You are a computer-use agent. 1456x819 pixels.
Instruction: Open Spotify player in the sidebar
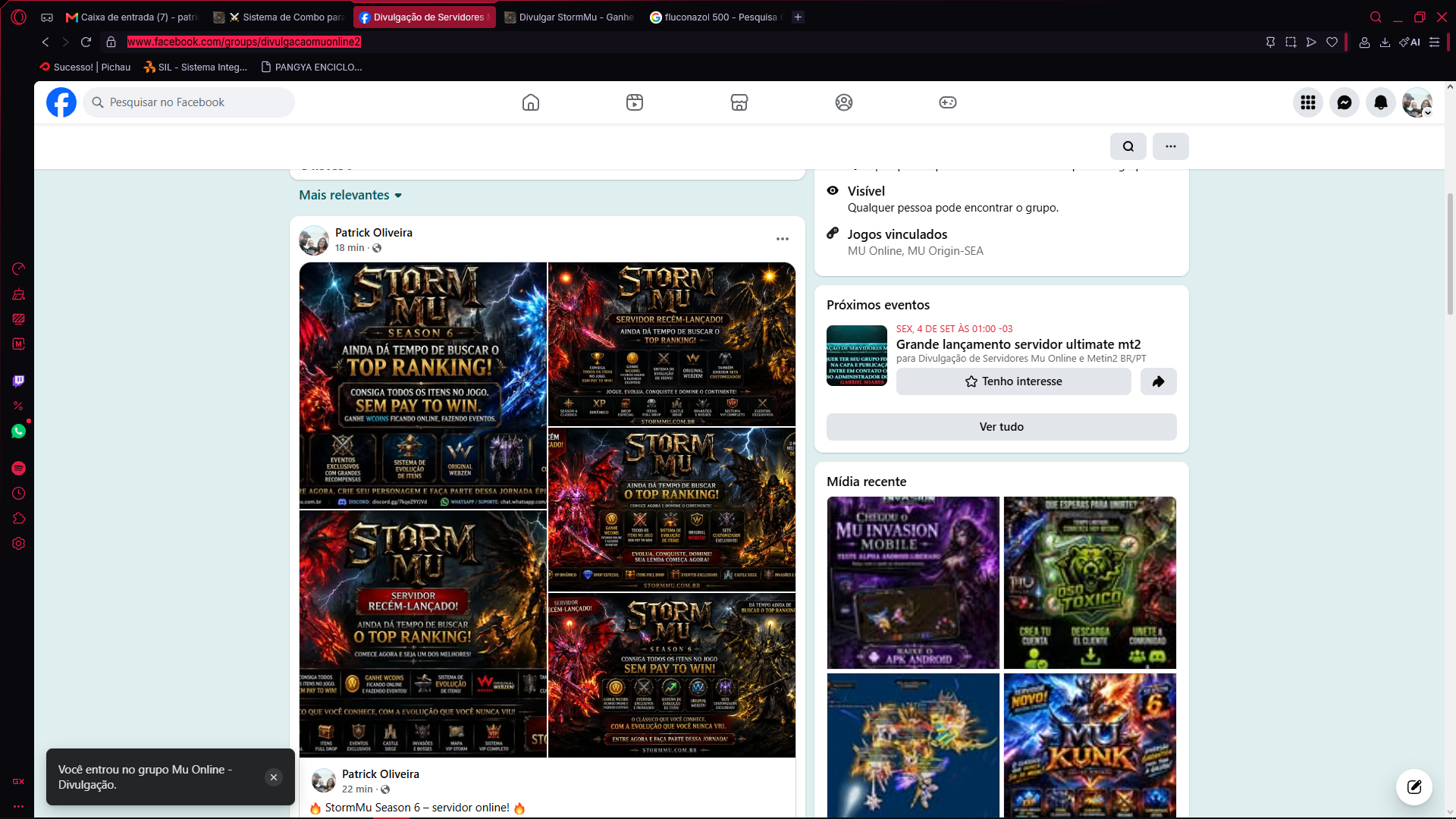tap(19, 469)
